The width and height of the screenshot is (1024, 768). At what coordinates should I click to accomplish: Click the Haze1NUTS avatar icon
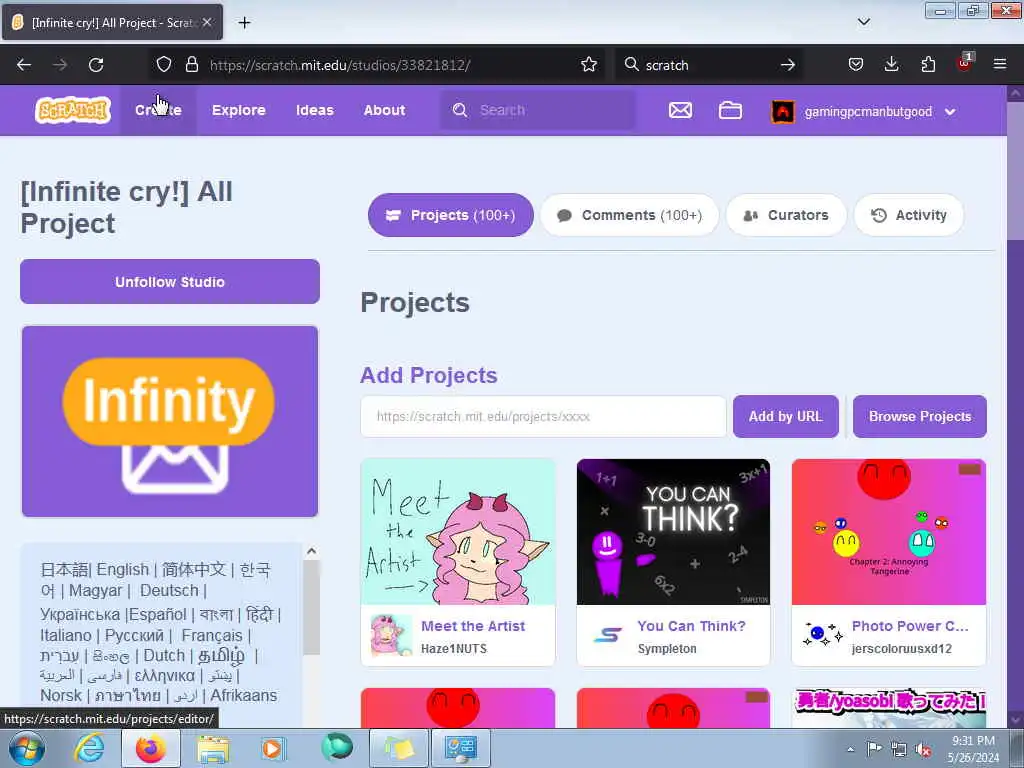click(x=391, y=635)
